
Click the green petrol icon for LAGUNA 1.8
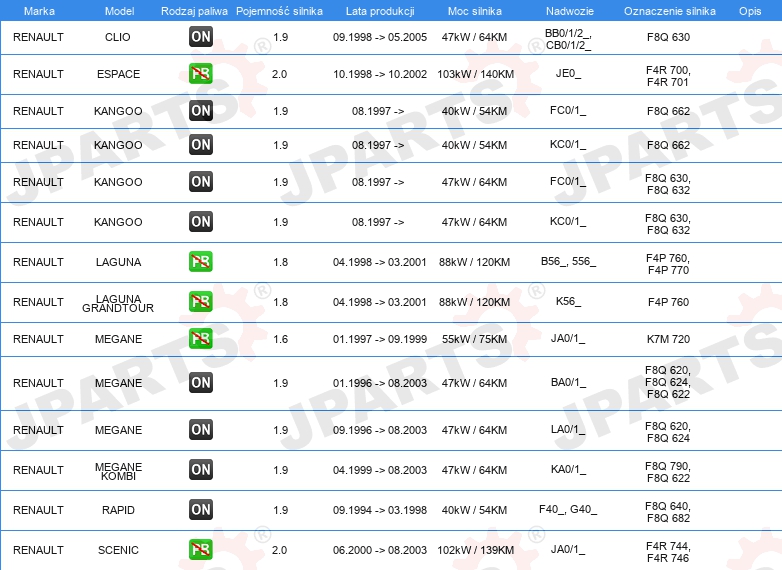[x=200, y=262]
